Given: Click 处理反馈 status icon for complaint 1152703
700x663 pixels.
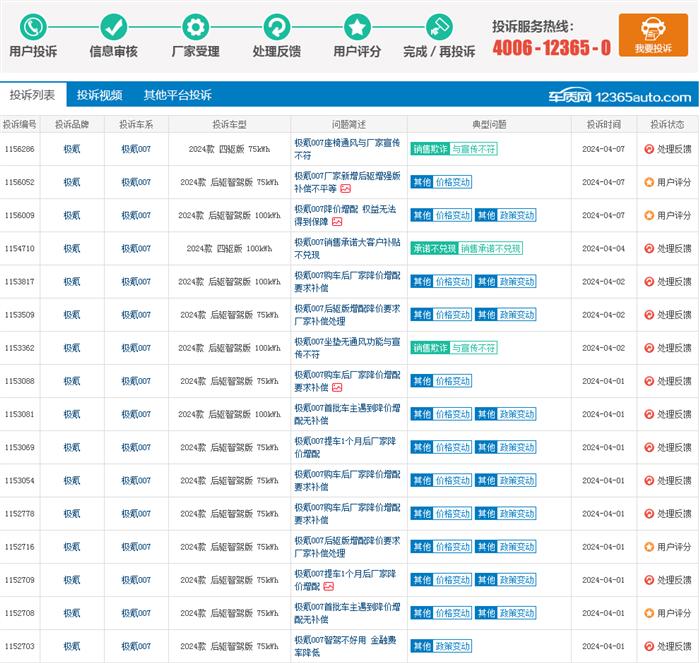Looking at the screenshot, I should pyautogui.click(x=649, y=646).
